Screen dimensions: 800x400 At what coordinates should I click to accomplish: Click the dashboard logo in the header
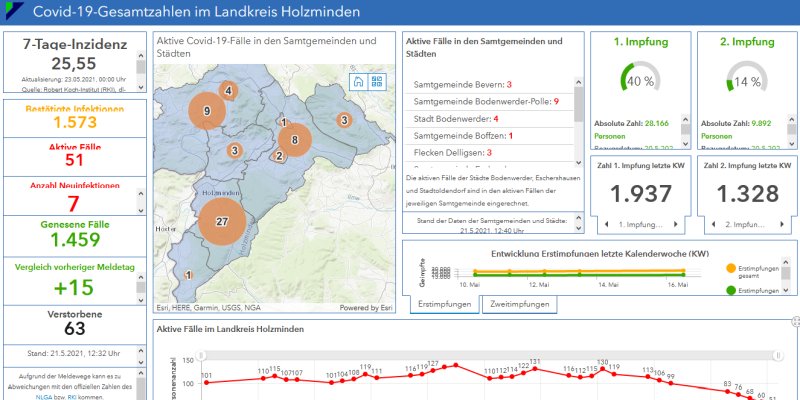pos(15,10)
